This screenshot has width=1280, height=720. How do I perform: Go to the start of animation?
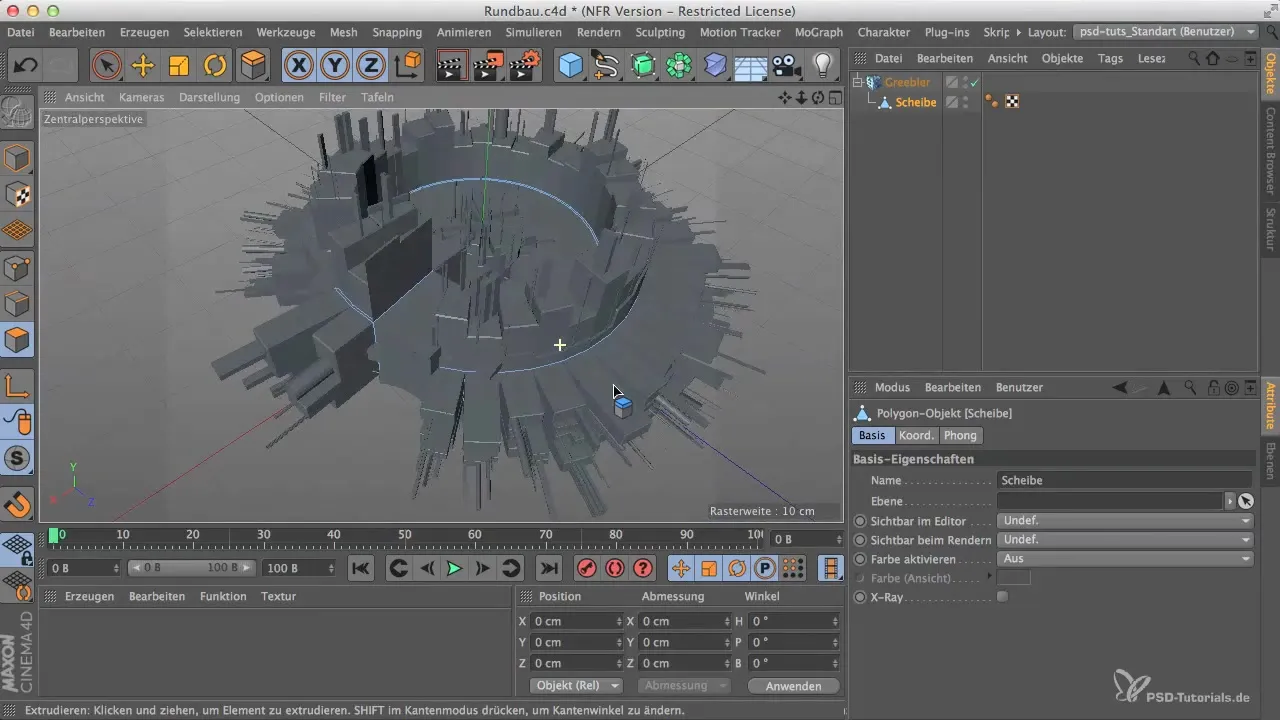[x=361, y=568]
